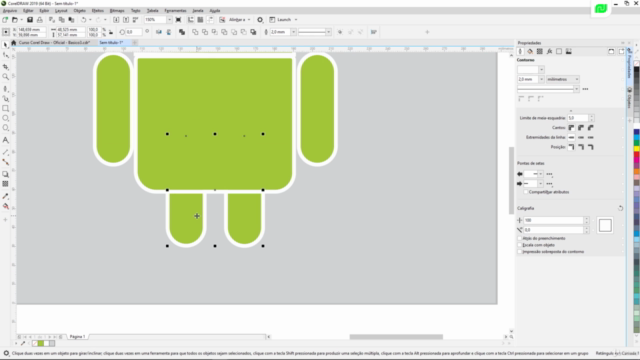Select the Color Eyedropper tool
Screen dimensions: 640x360
[x=5, y=196]
